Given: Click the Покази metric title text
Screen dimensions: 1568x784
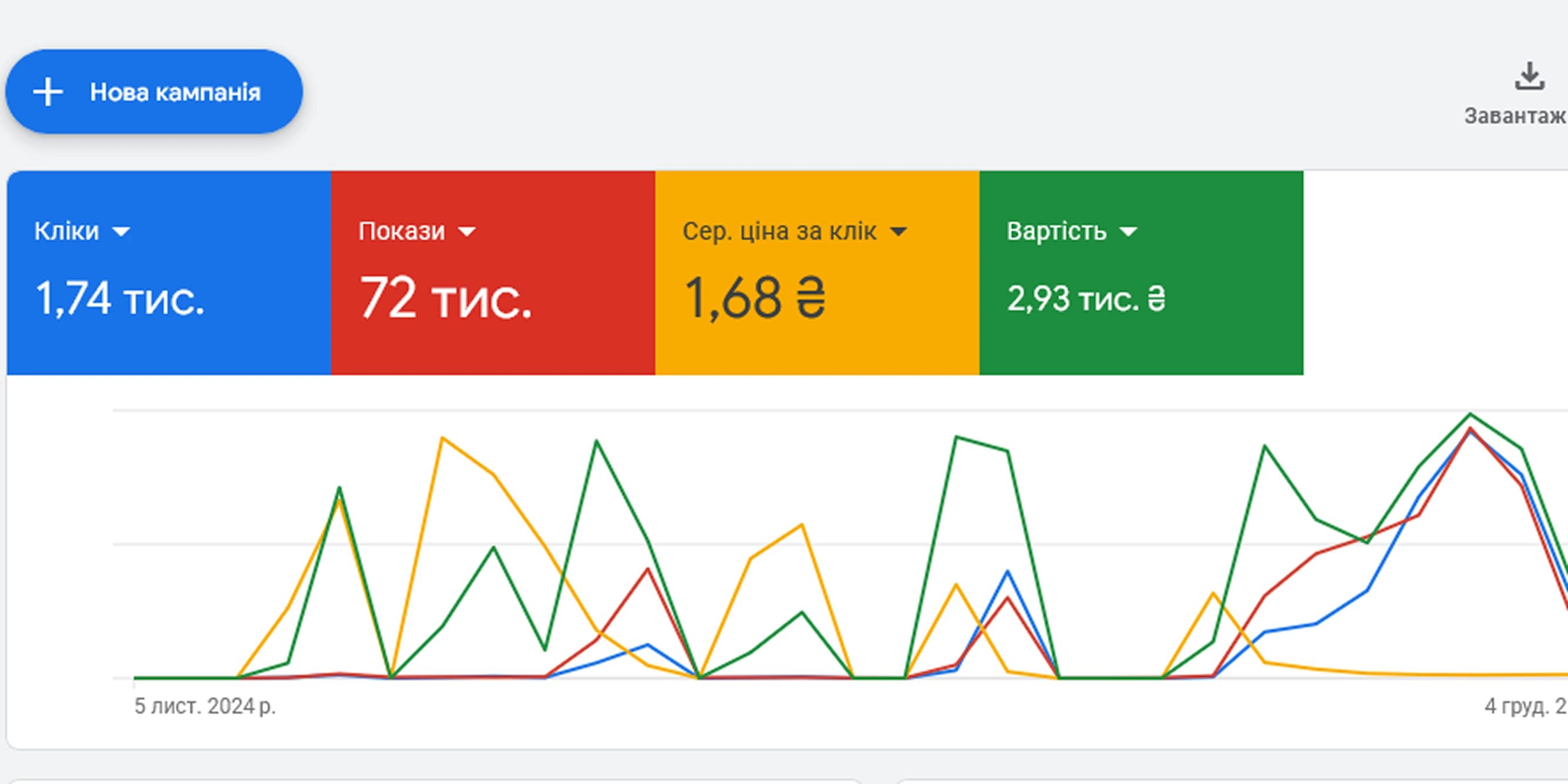Looking at the screenshot, I should [x=402, y=231].
